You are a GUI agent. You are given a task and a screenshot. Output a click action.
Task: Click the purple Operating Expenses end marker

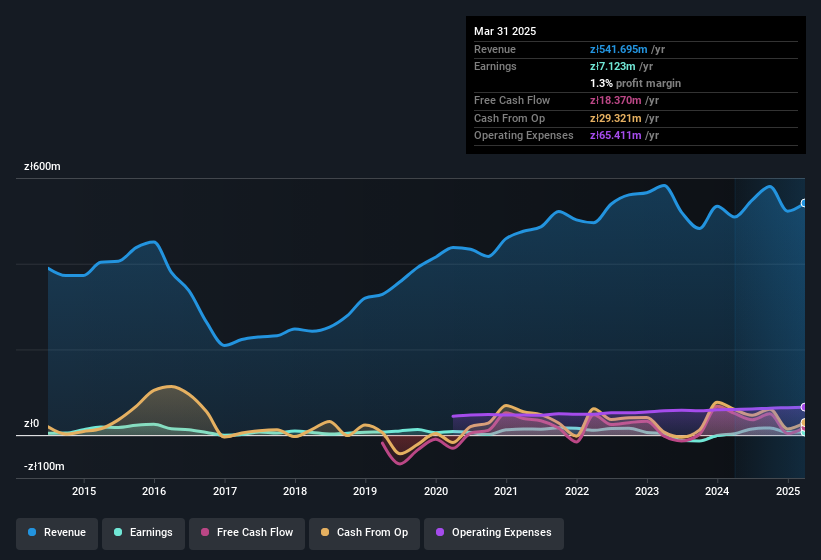(x=804, y=407)
